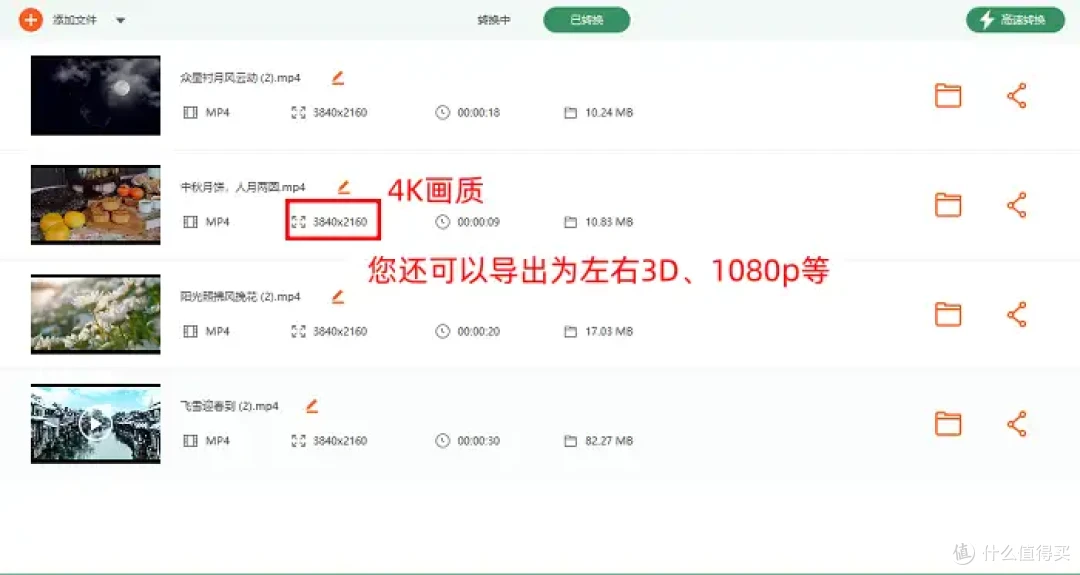Open the output folder for the 10.24 MB video
This screenshot has height=575, width=1080.
tap(948, 96)
